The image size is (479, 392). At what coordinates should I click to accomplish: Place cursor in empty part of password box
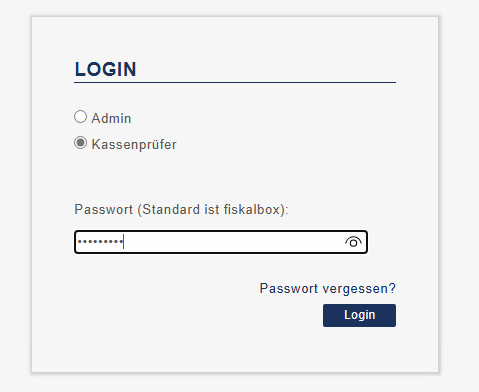pyautogui.click(x=233, y=242)
